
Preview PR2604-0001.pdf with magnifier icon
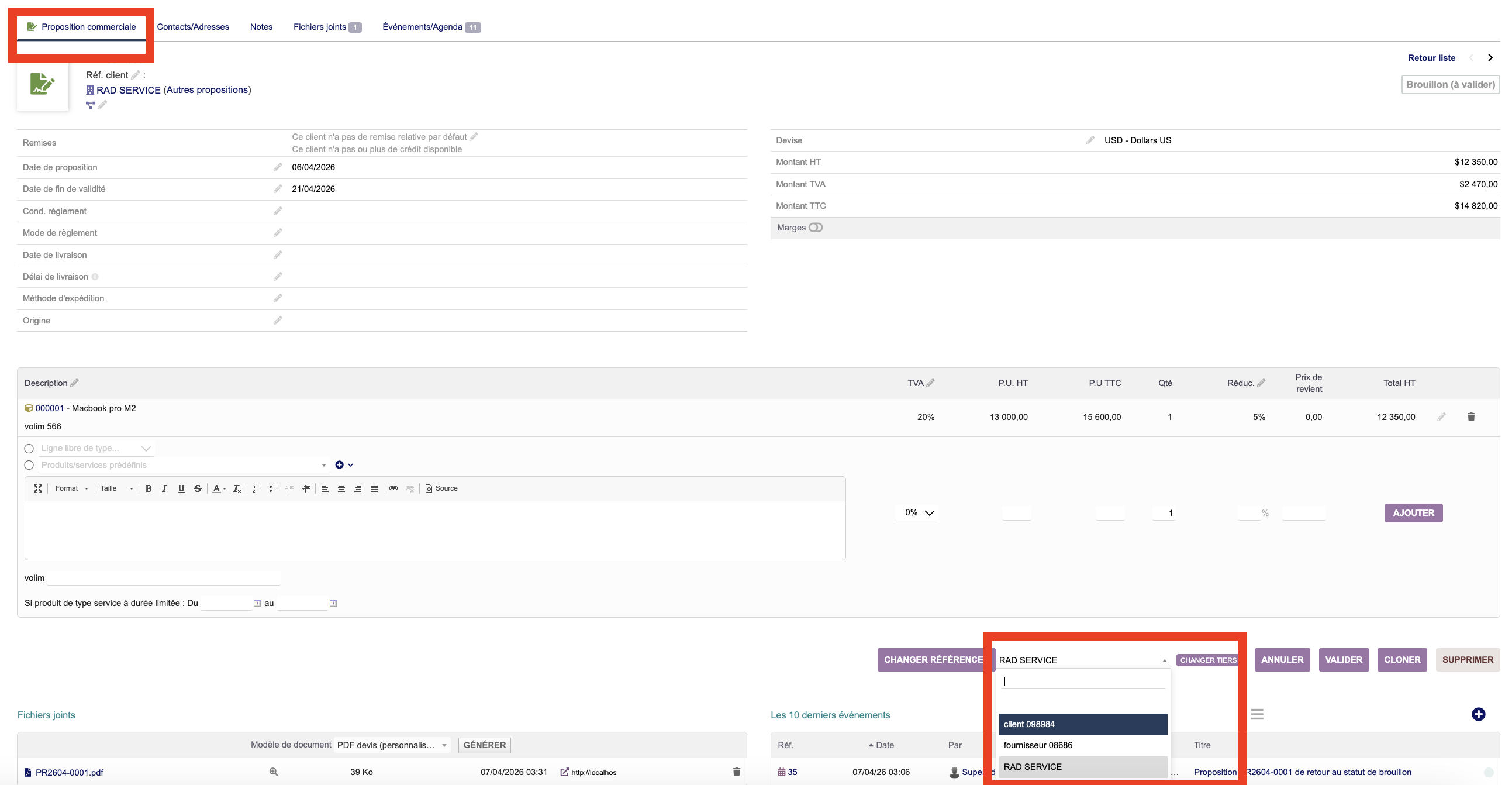click(274, 772)
